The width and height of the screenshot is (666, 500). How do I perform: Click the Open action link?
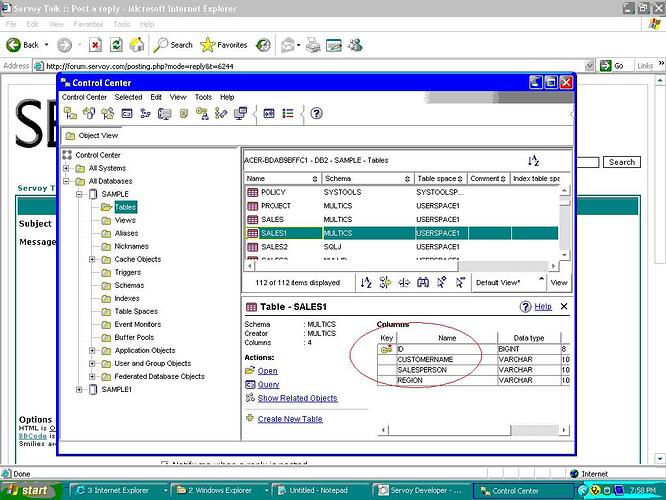[x=267, y=371]
